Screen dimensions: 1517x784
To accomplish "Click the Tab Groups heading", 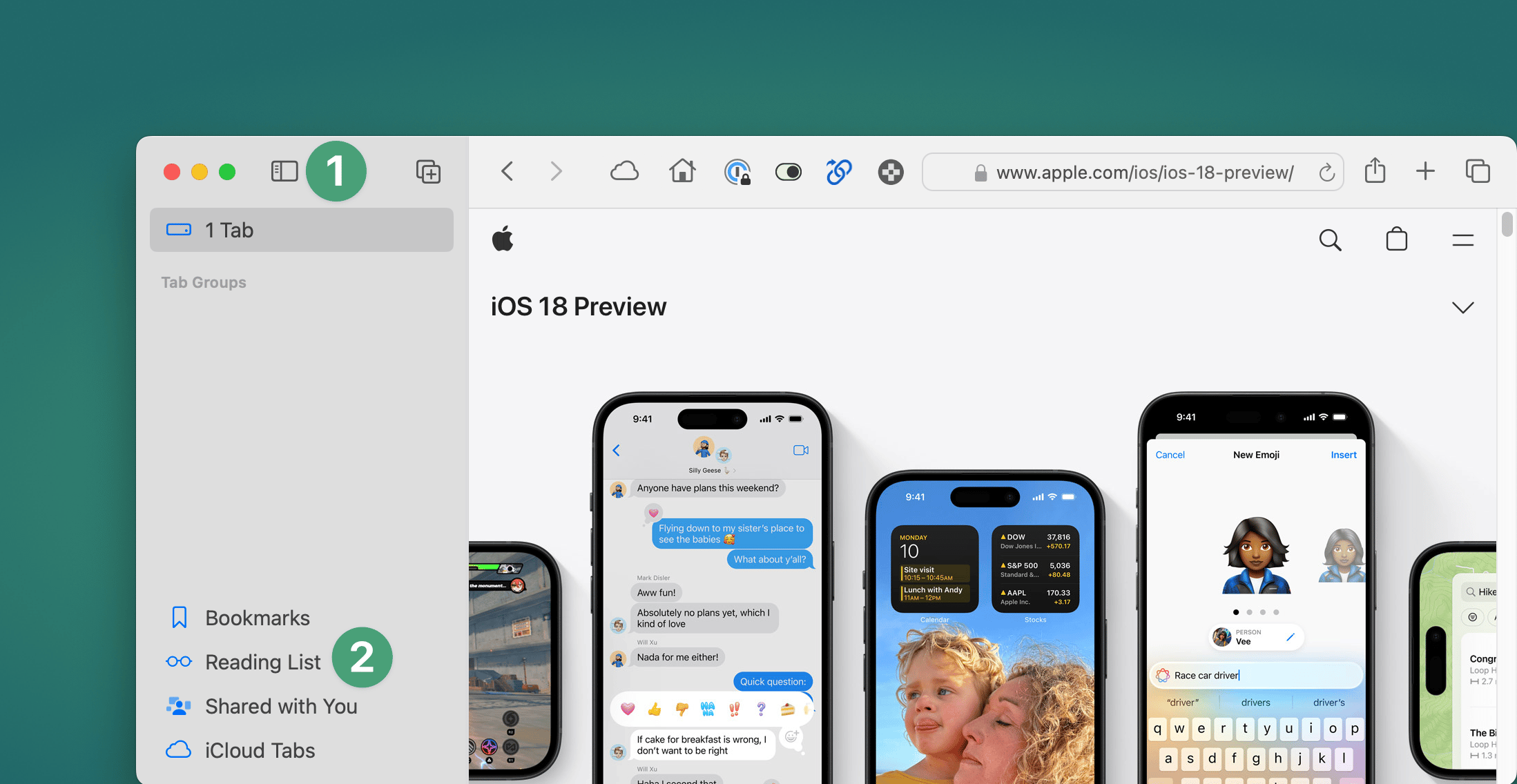I will coord(204,282).
